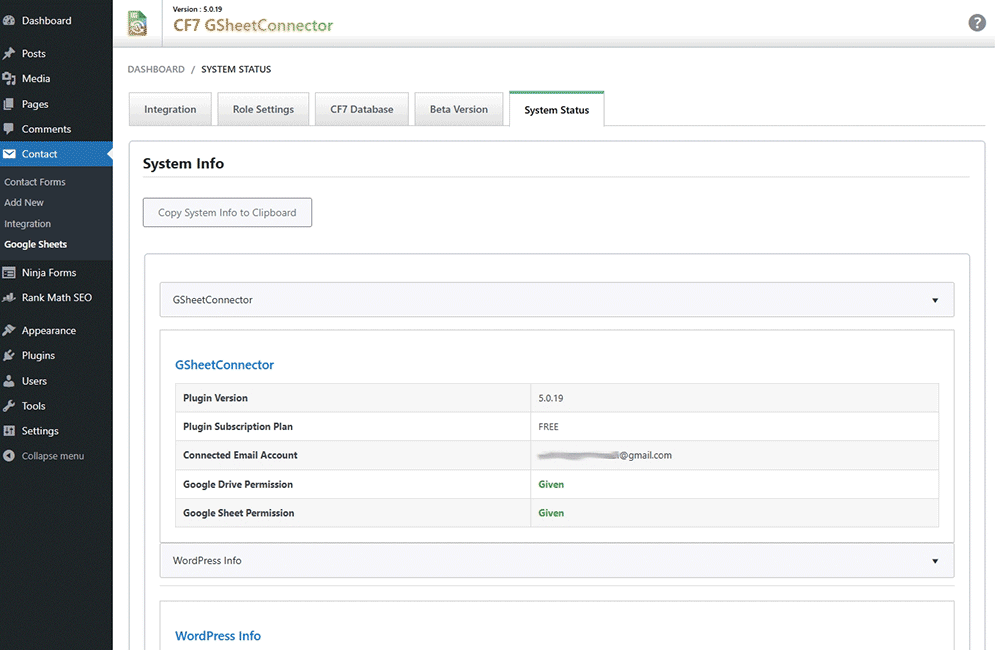Image resolution: width=1000 pixels, height=650 pixels.
Task: Click the Plugins plug icon
Action: (x=9, y=355)
